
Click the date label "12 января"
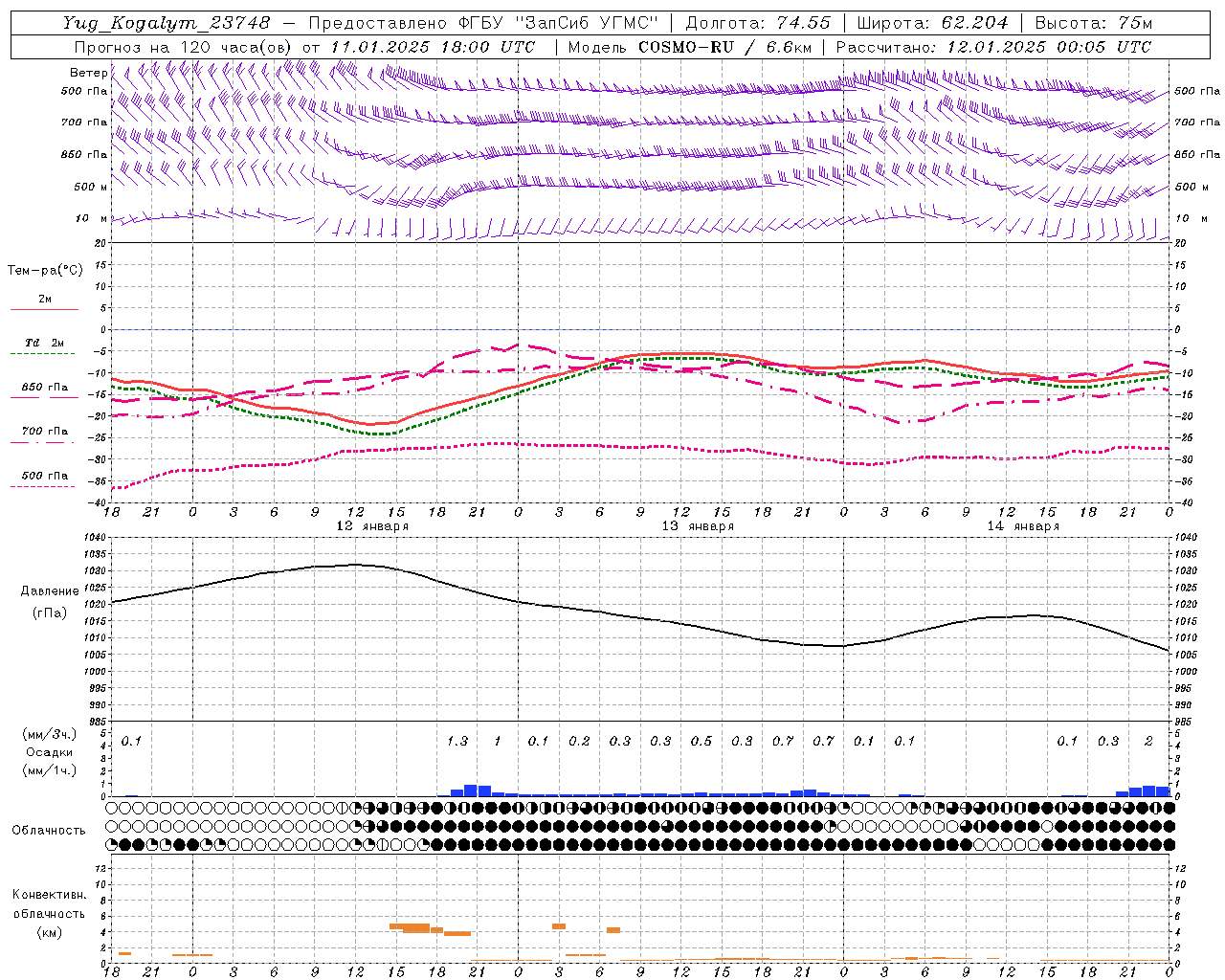[372, 526]
